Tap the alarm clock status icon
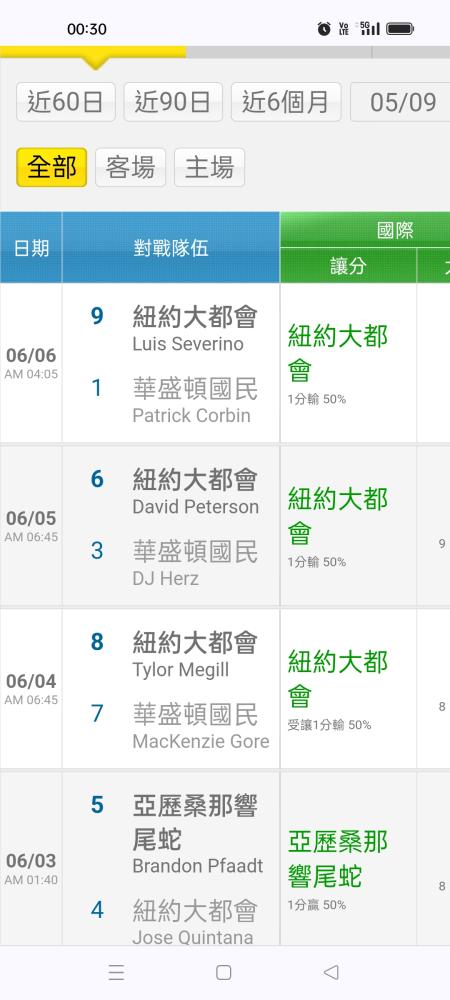The width and height of the screenshot is (450, 1000). tap(324, 29)
